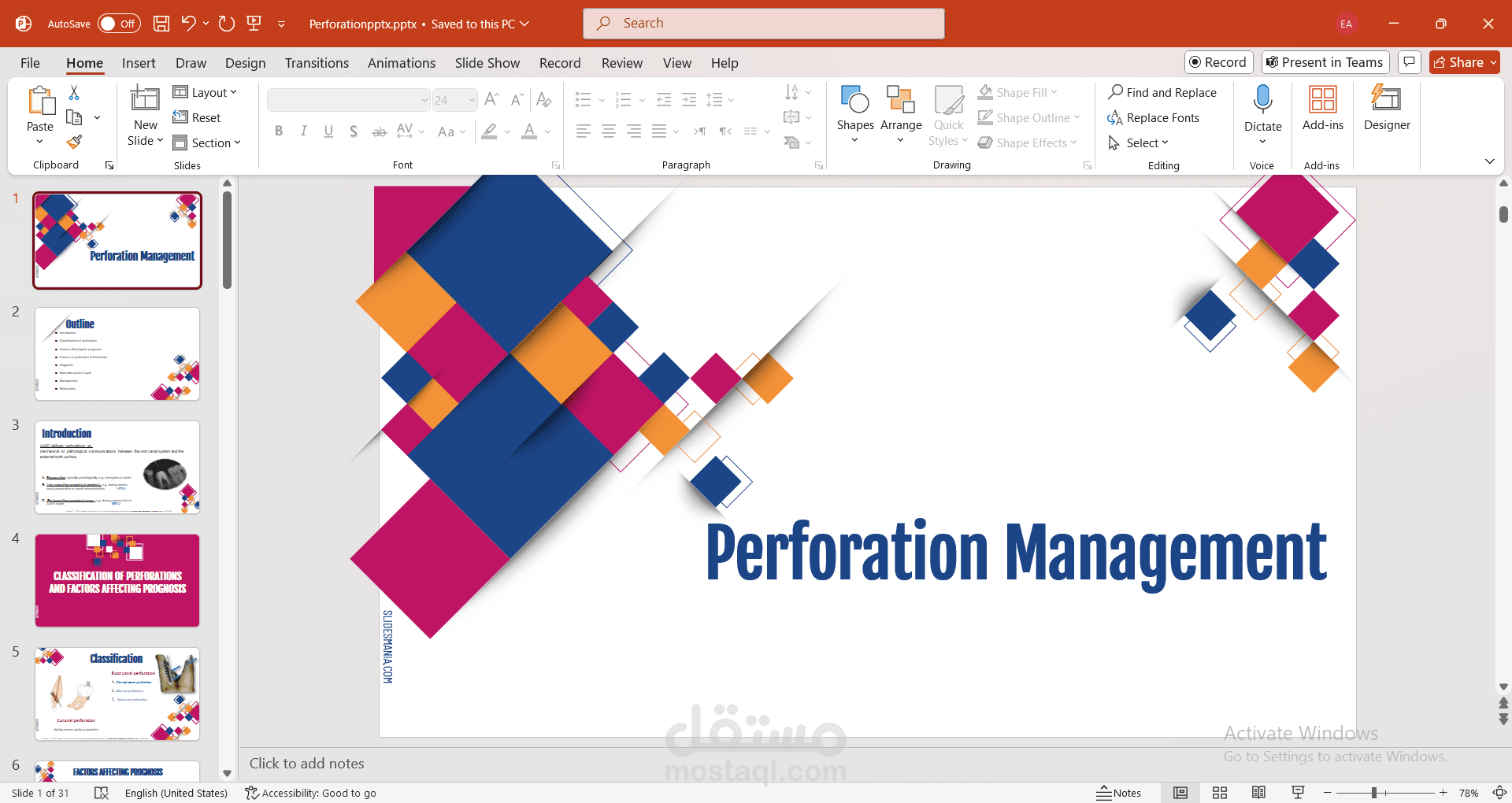
Task: Collapse the ribbon display options chevron
Action: (1489, 161)
